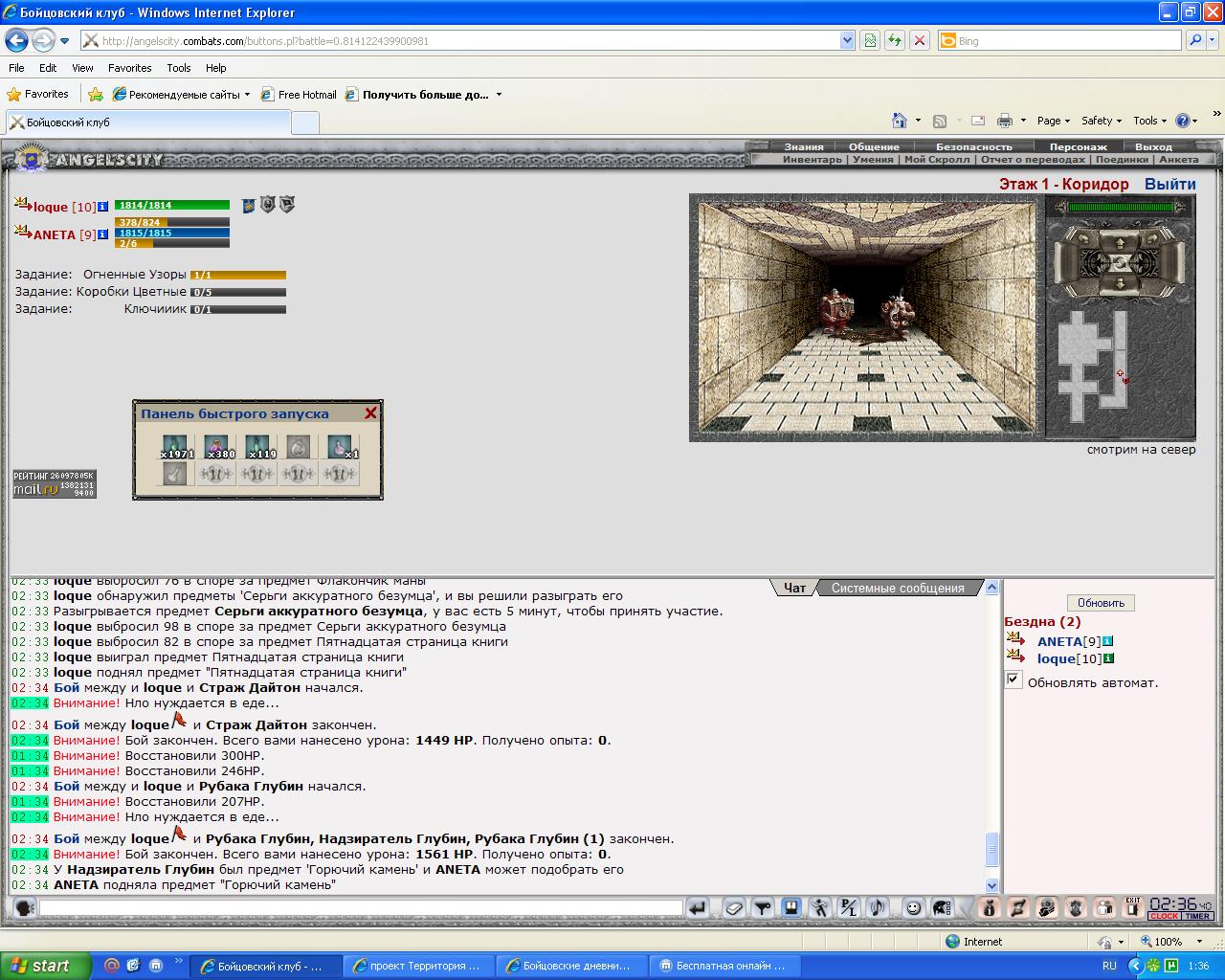
Task: Open the Help button dropdown arrow
Action: pyautogui.click(x=1195, y=121)
